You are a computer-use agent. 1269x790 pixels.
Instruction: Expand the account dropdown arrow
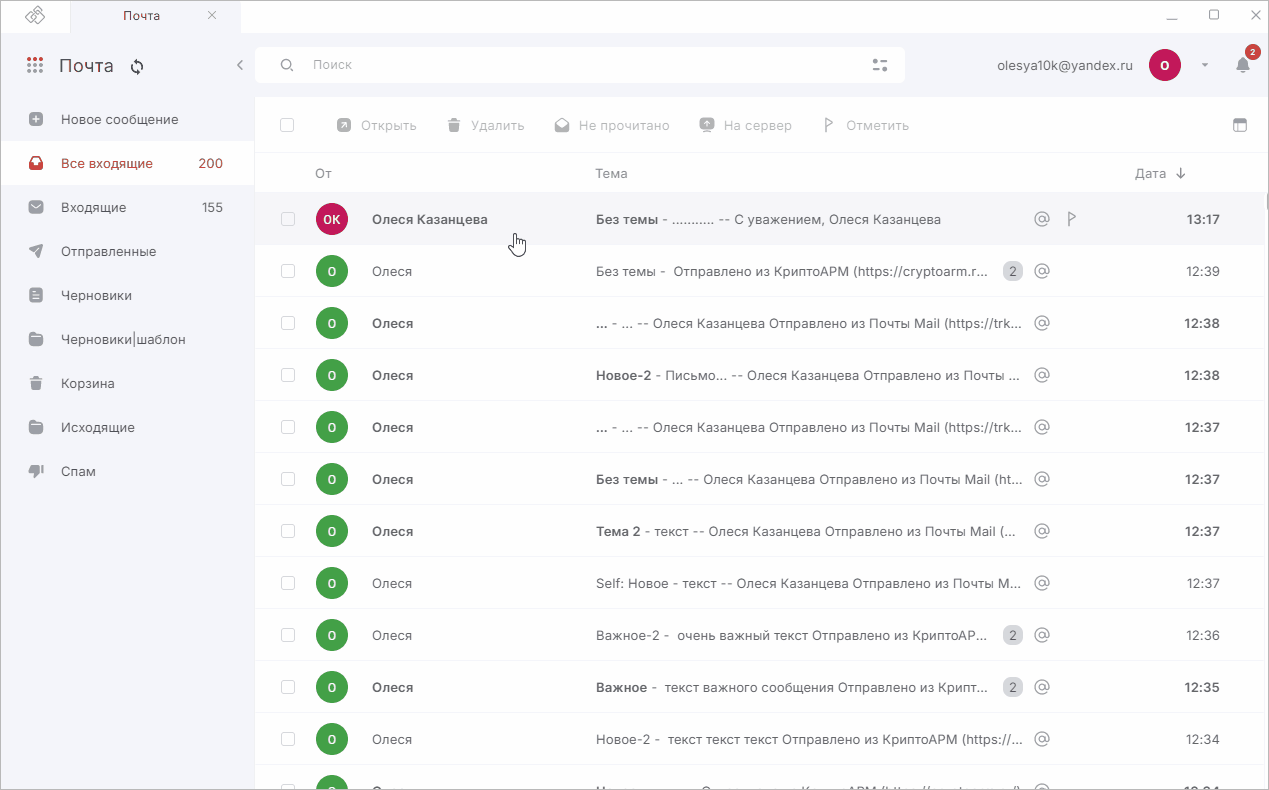1205,65
